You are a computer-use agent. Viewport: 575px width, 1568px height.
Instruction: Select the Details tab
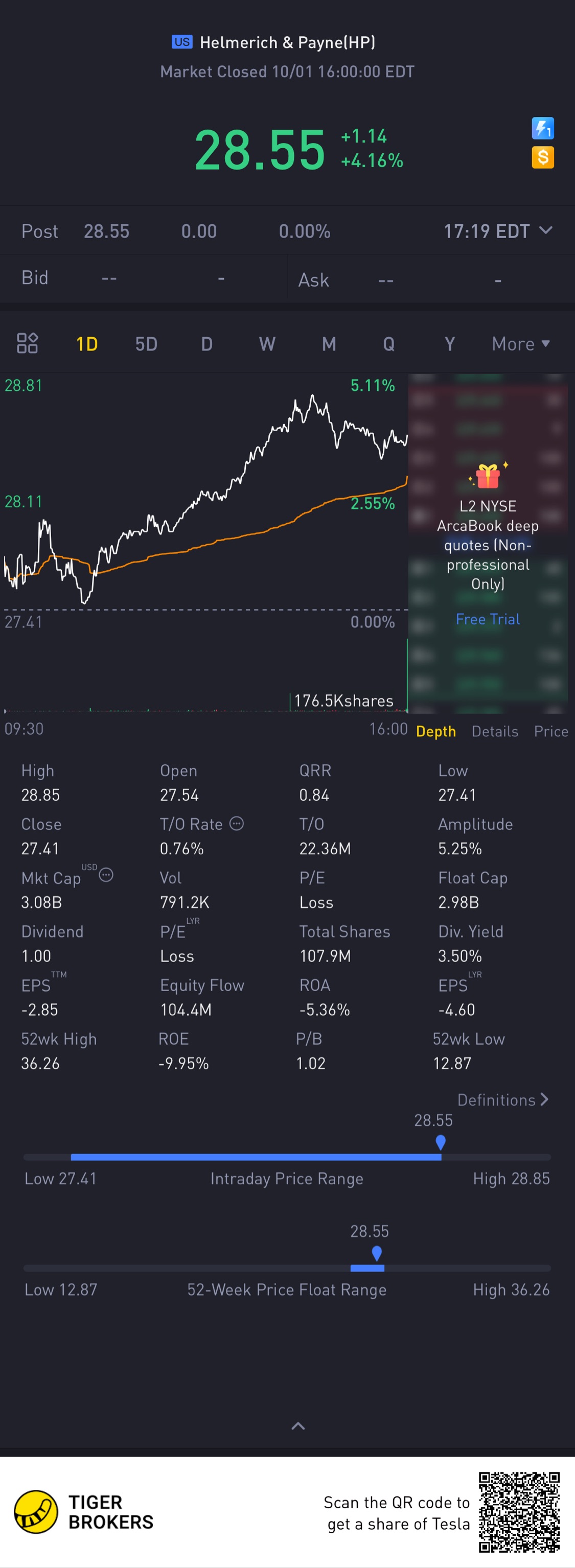(495, 731)
